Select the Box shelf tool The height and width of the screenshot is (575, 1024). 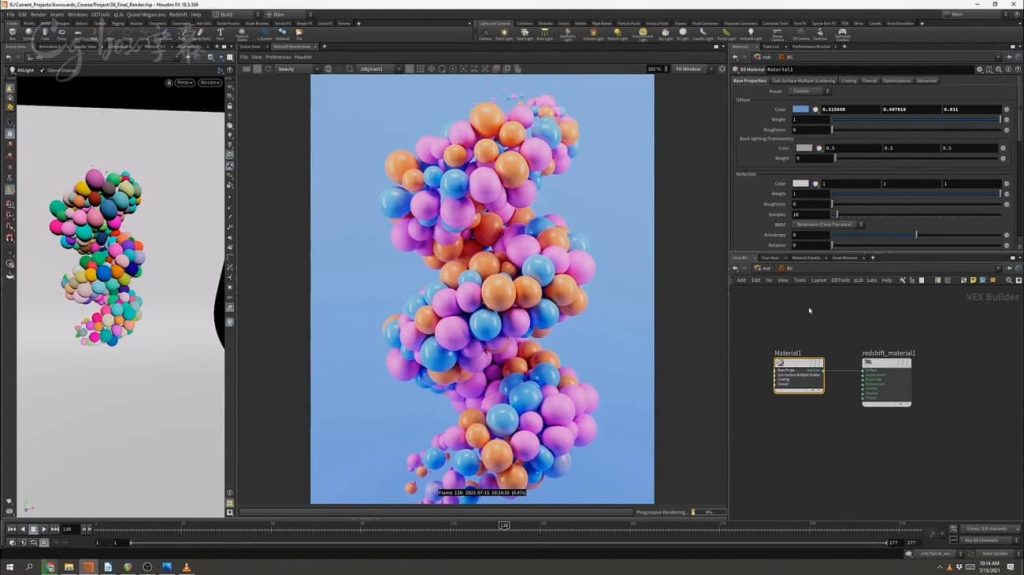pyautogui.click(x=12, y=33)
